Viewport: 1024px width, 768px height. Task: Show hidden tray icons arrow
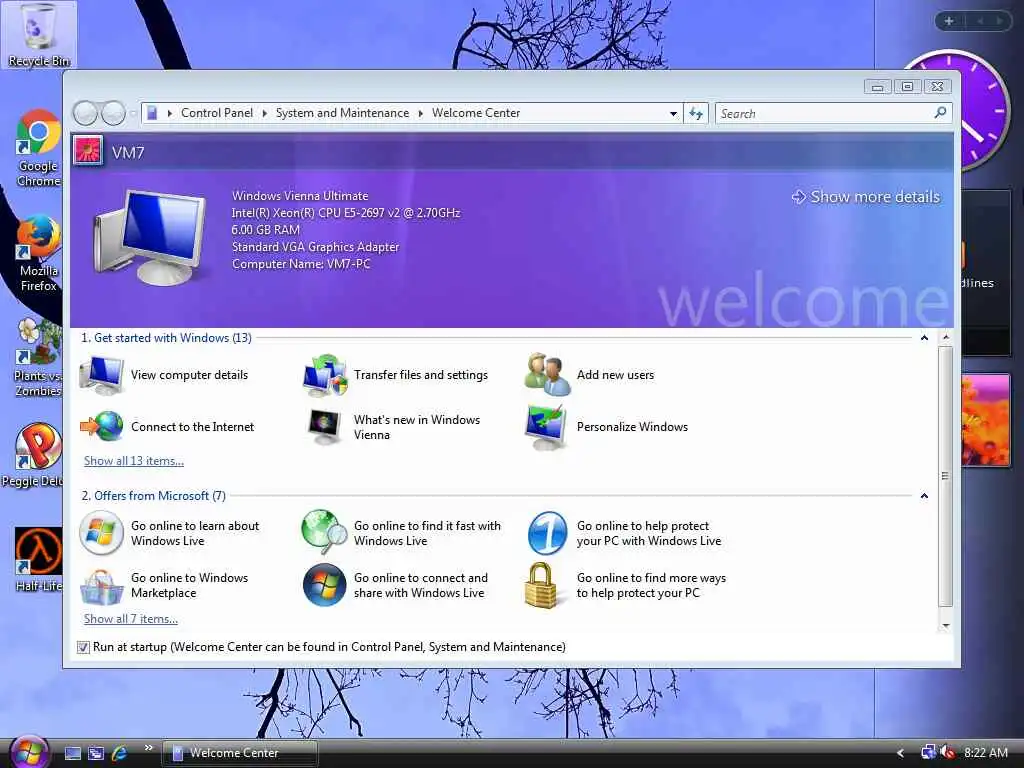(901, 753)
